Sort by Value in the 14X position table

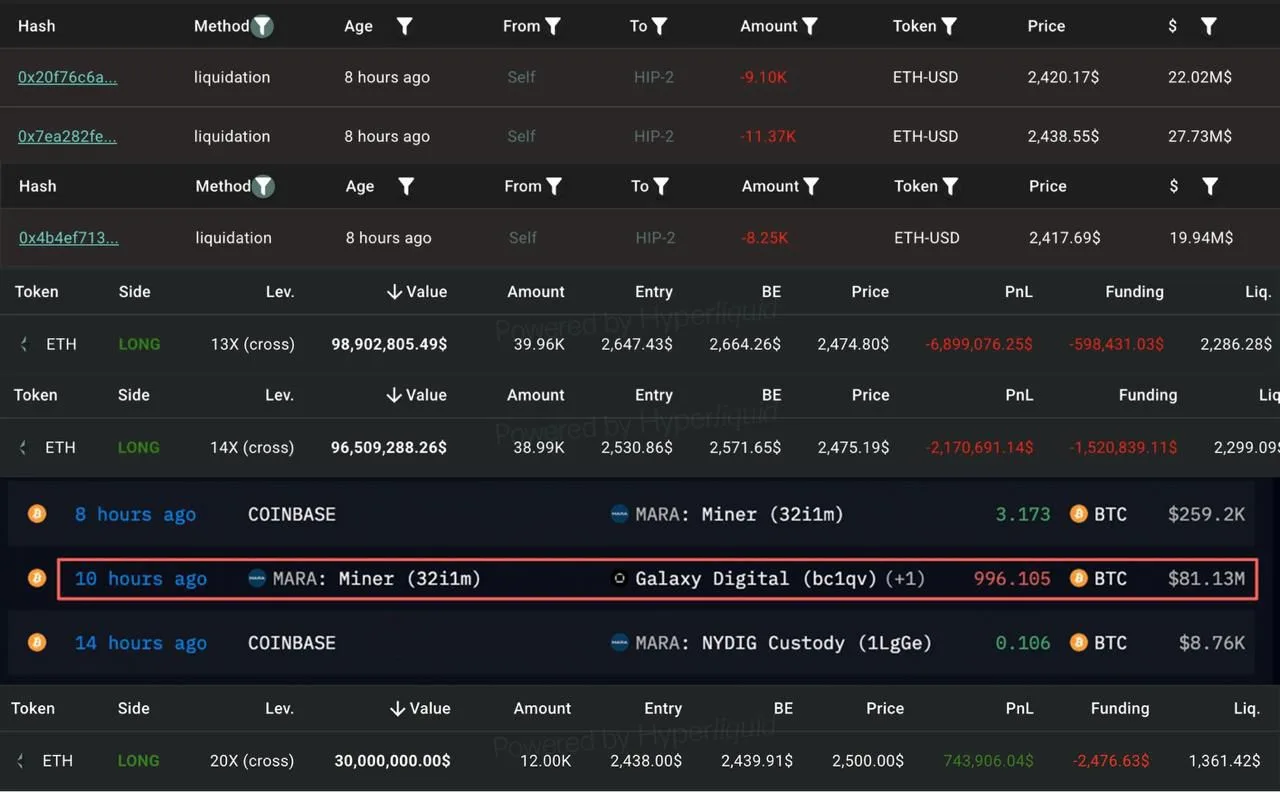pos(416,395)
